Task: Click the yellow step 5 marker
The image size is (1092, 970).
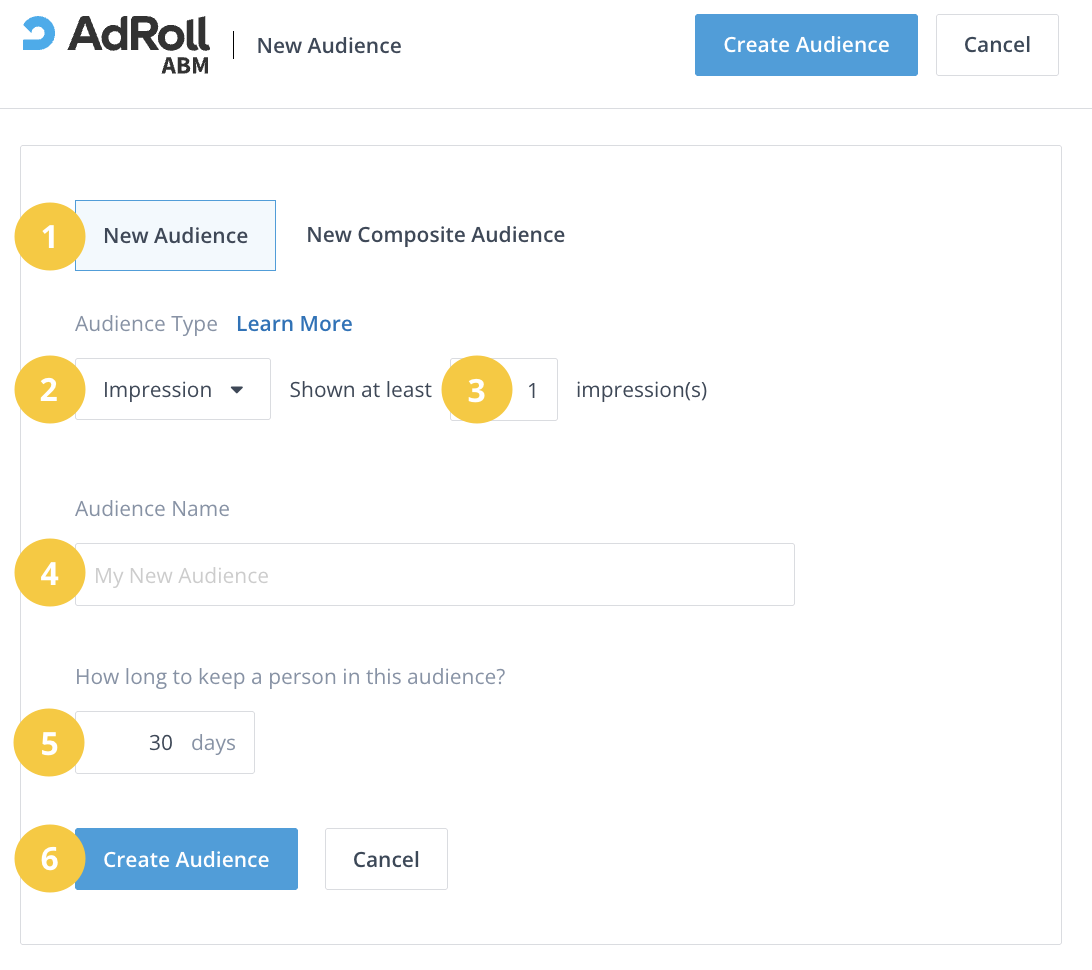Action: [48, 743]
